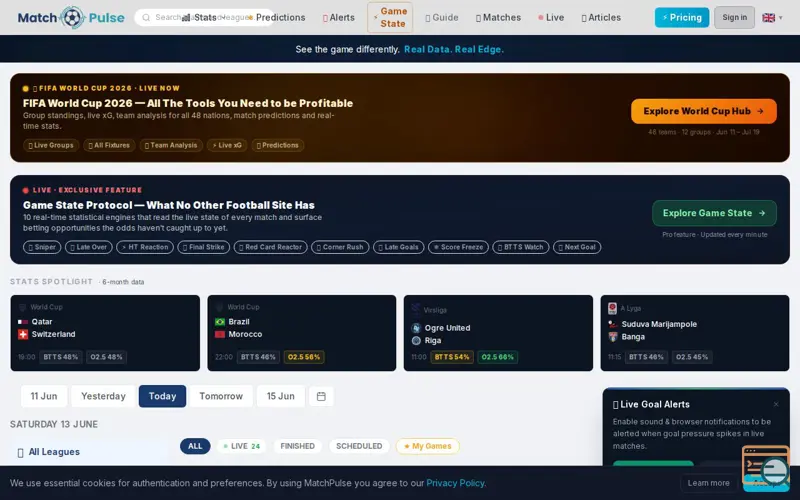Select the Yesterday date tab

point(103,396)
